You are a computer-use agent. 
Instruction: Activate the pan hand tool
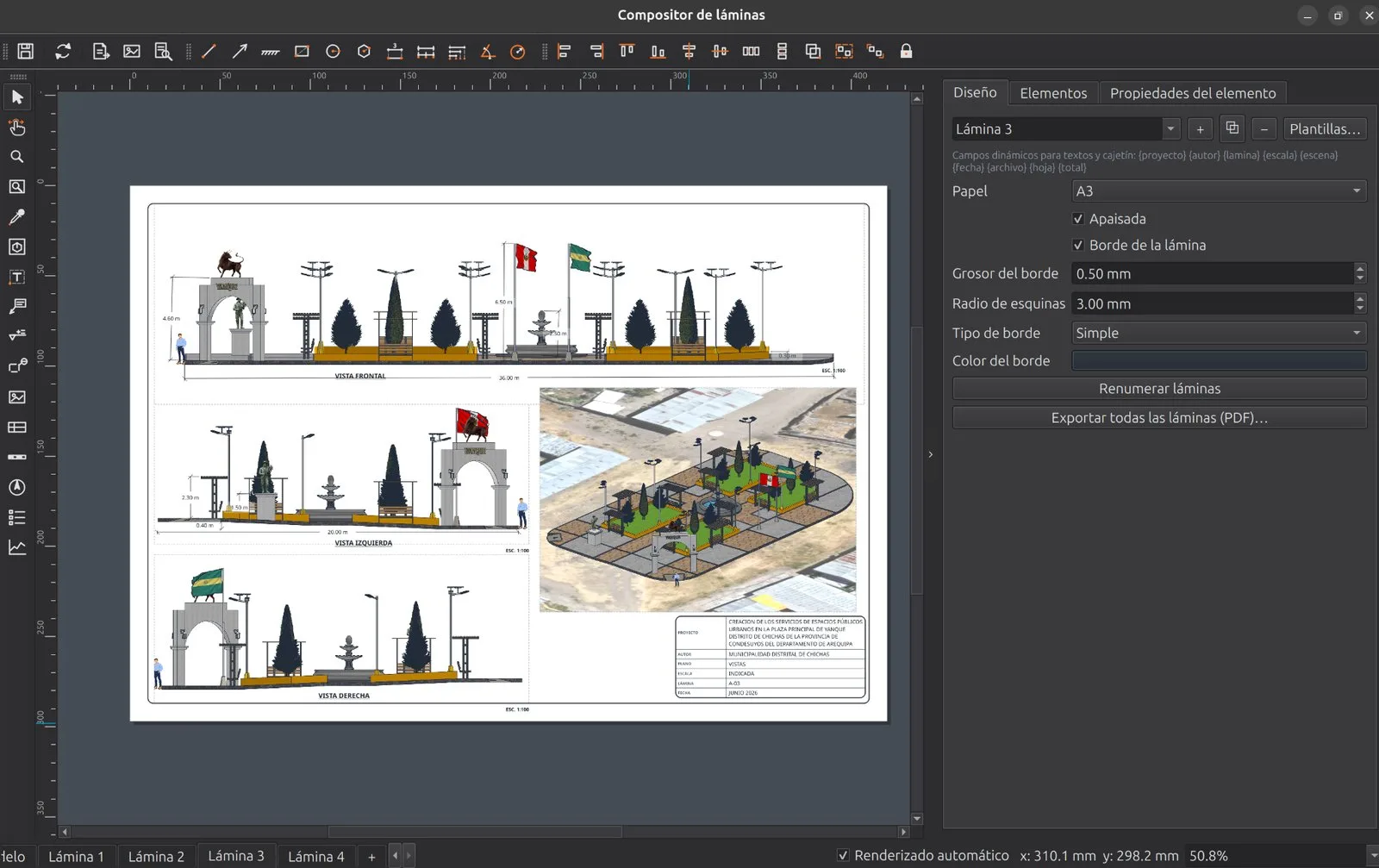tap(17, 128)
